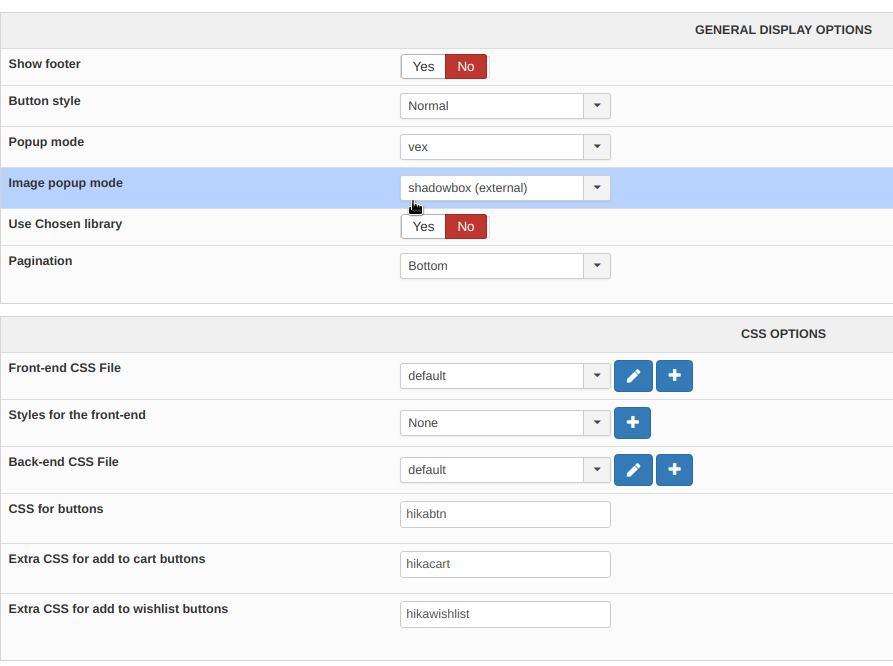Focus the add to cart hikacart field
The width and height of the screenshot is (893, 666).
click(x=505, y=564)
